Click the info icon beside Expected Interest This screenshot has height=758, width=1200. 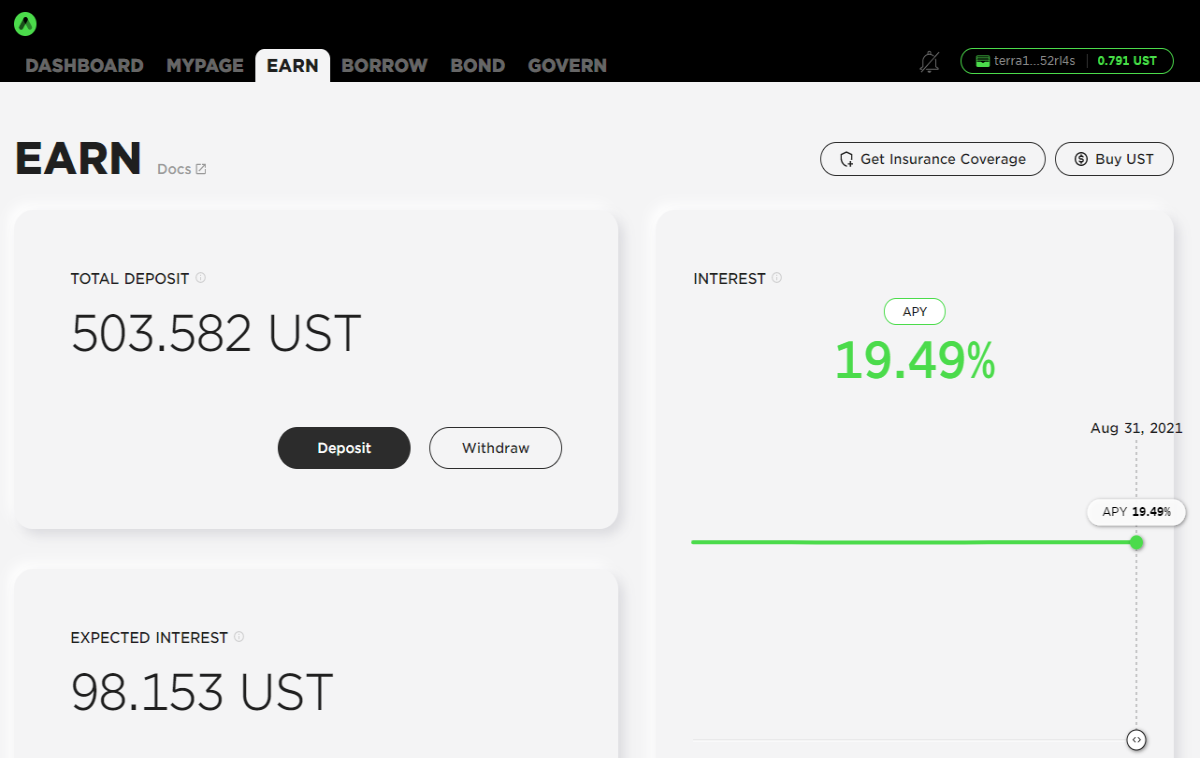pyautogui.click(x=239, y=637)
